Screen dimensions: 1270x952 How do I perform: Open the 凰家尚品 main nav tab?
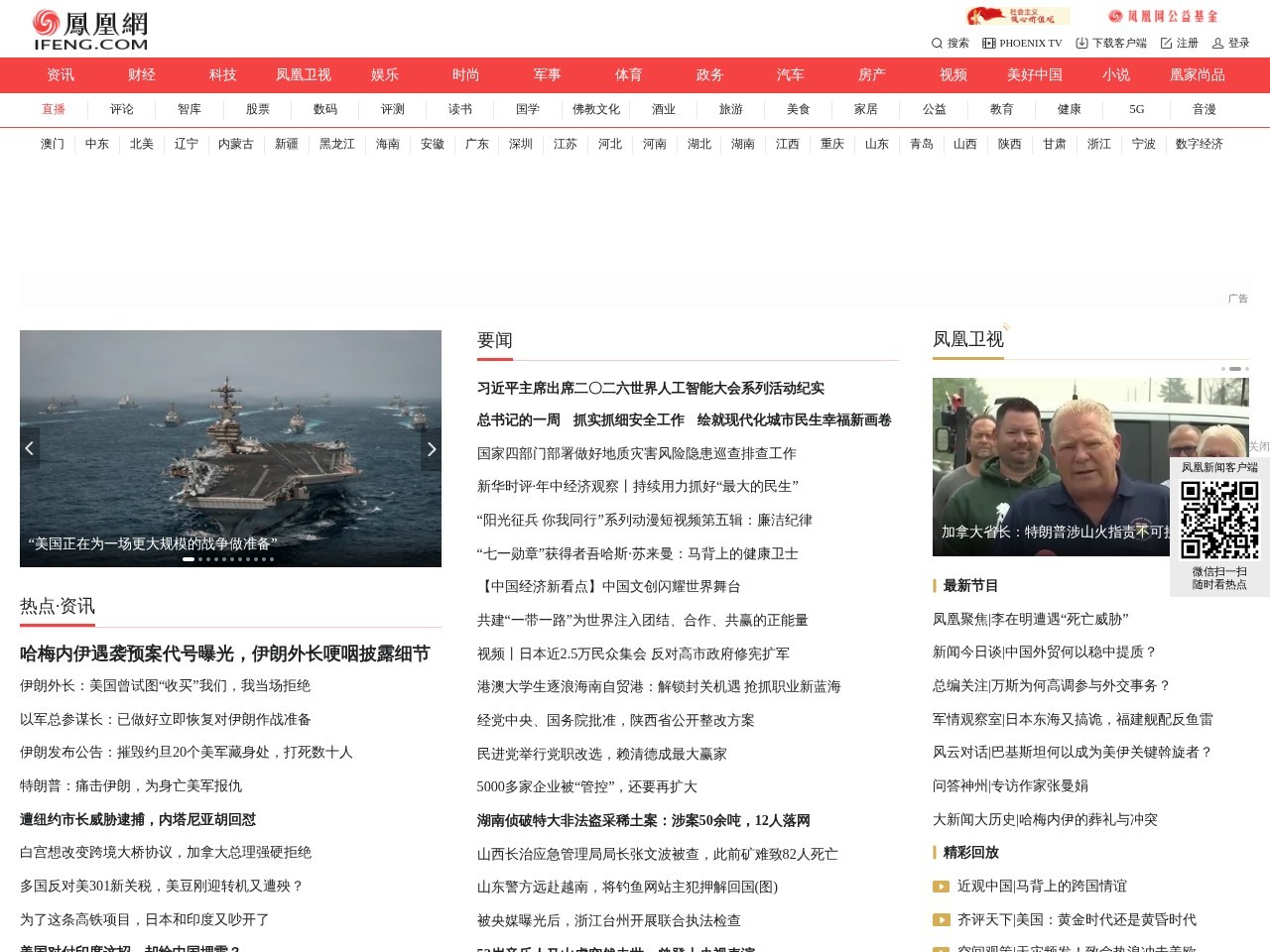coord(1198,75)
